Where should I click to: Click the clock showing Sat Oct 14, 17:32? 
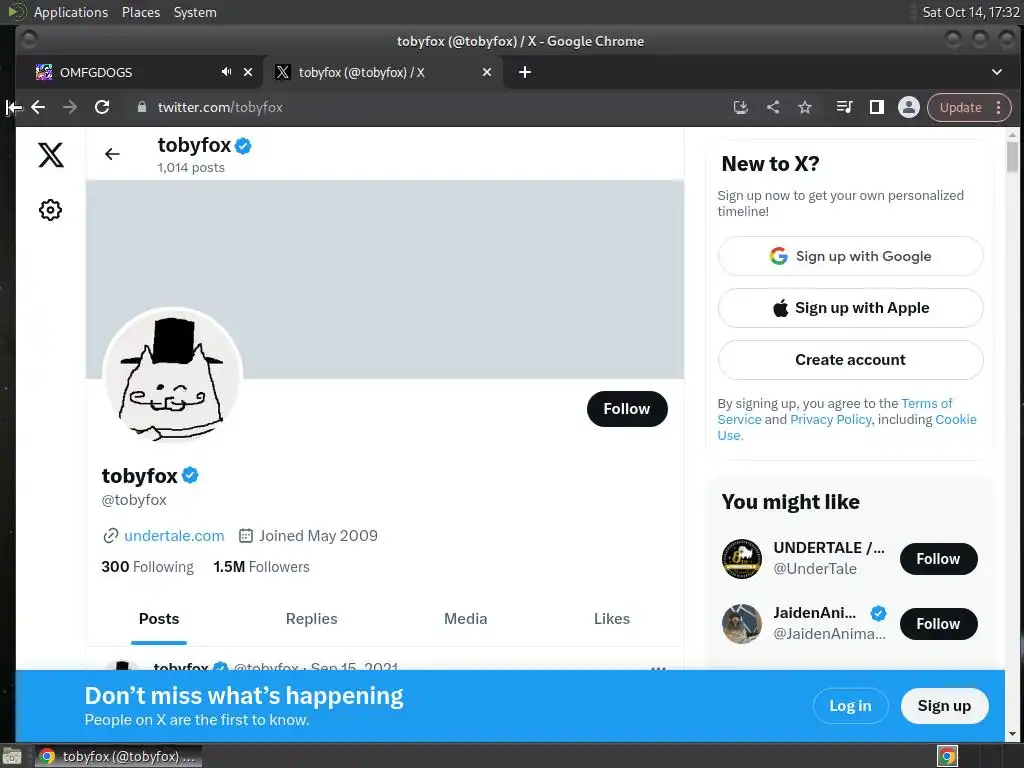coord(970,12)
